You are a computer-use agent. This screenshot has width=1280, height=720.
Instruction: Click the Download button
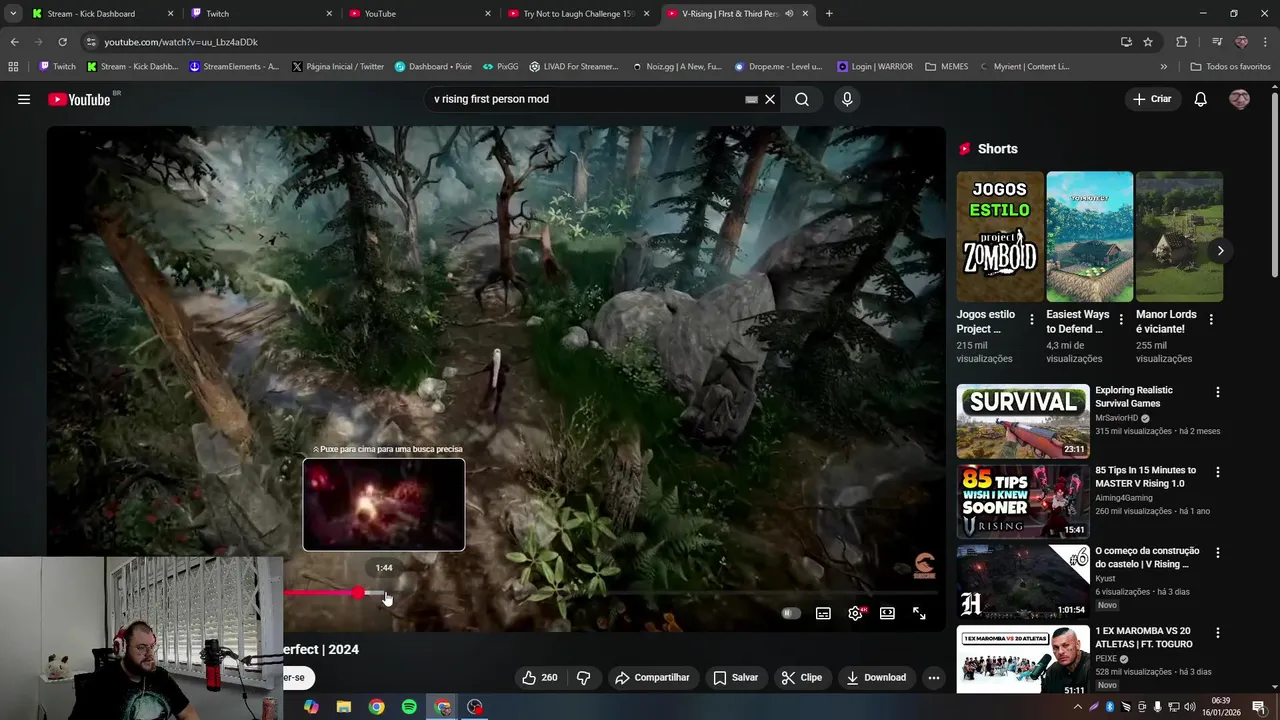tap(876, 677)
